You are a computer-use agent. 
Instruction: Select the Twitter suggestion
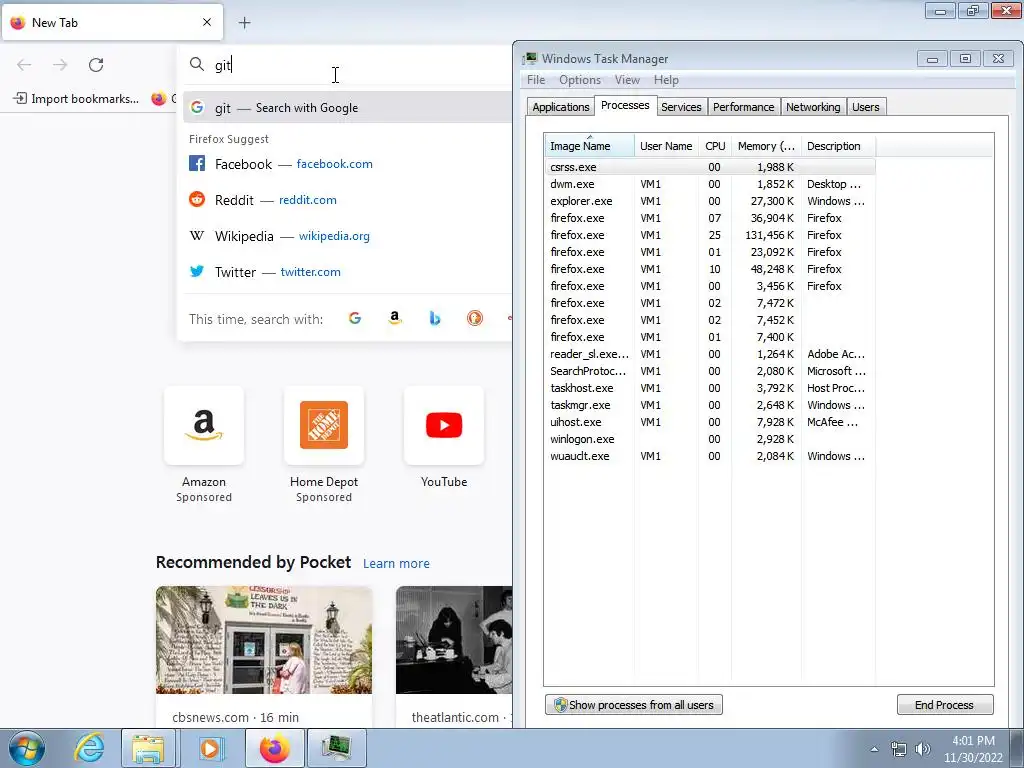pos(347,272)
